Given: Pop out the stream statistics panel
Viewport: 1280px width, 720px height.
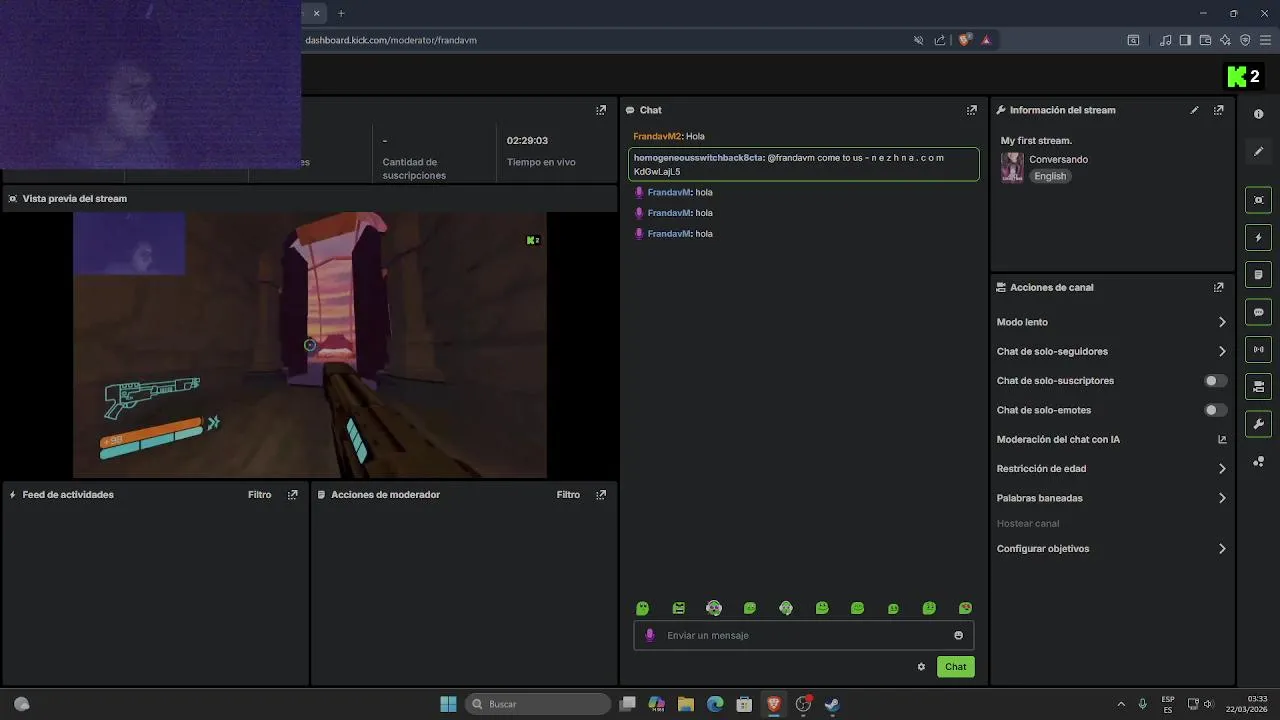Looking at the screenshot, I should coord(601,110).
